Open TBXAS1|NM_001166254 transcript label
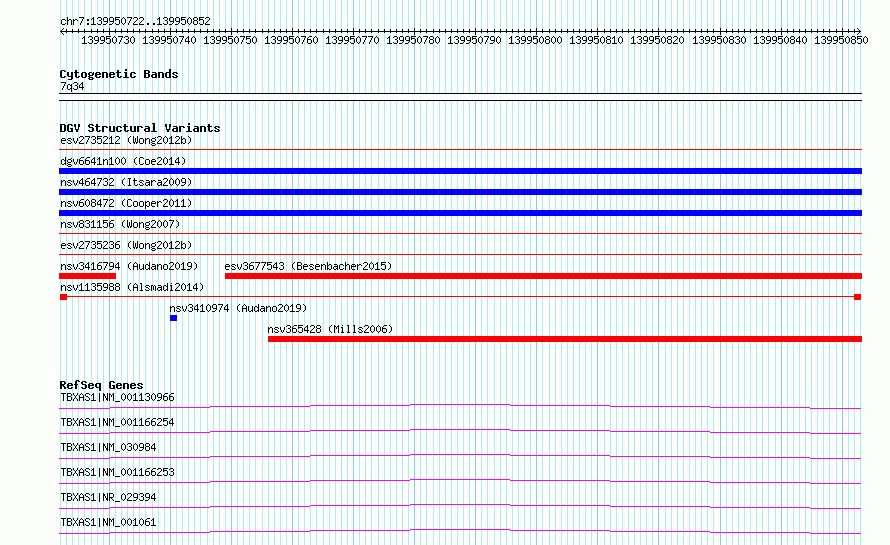Viewport: 890px width, 545px height. point(117,422)
